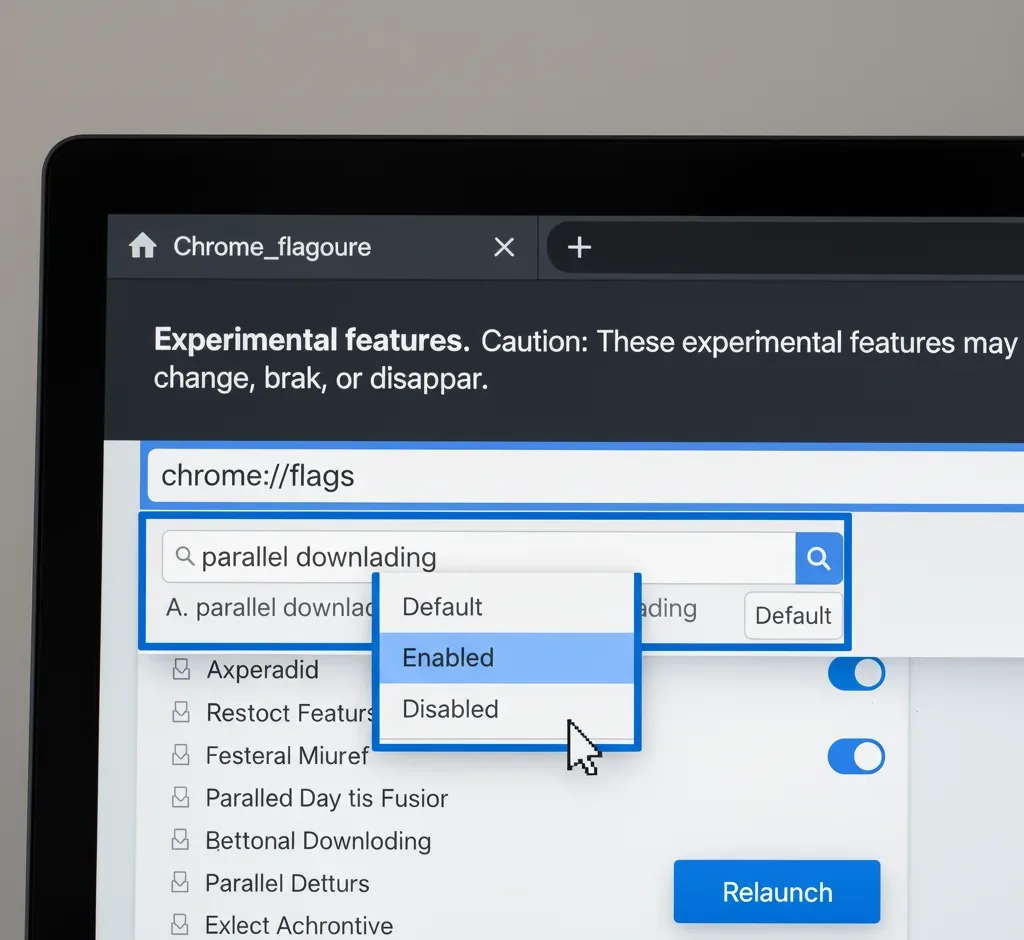Switch to the Chrome_flagoure tab

click(x=272, y=247)
